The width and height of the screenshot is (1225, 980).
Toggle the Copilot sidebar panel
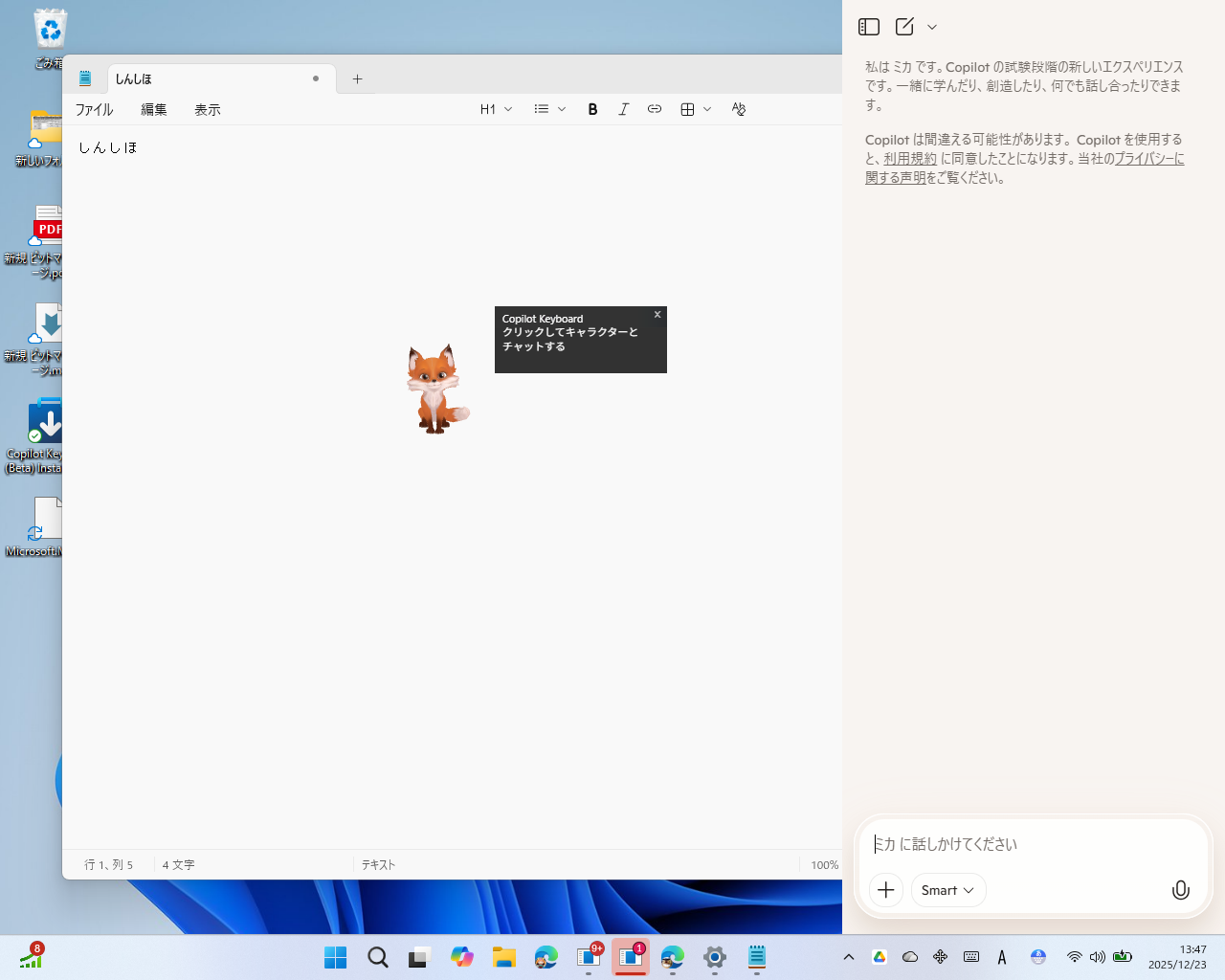[x=869, y=27]
